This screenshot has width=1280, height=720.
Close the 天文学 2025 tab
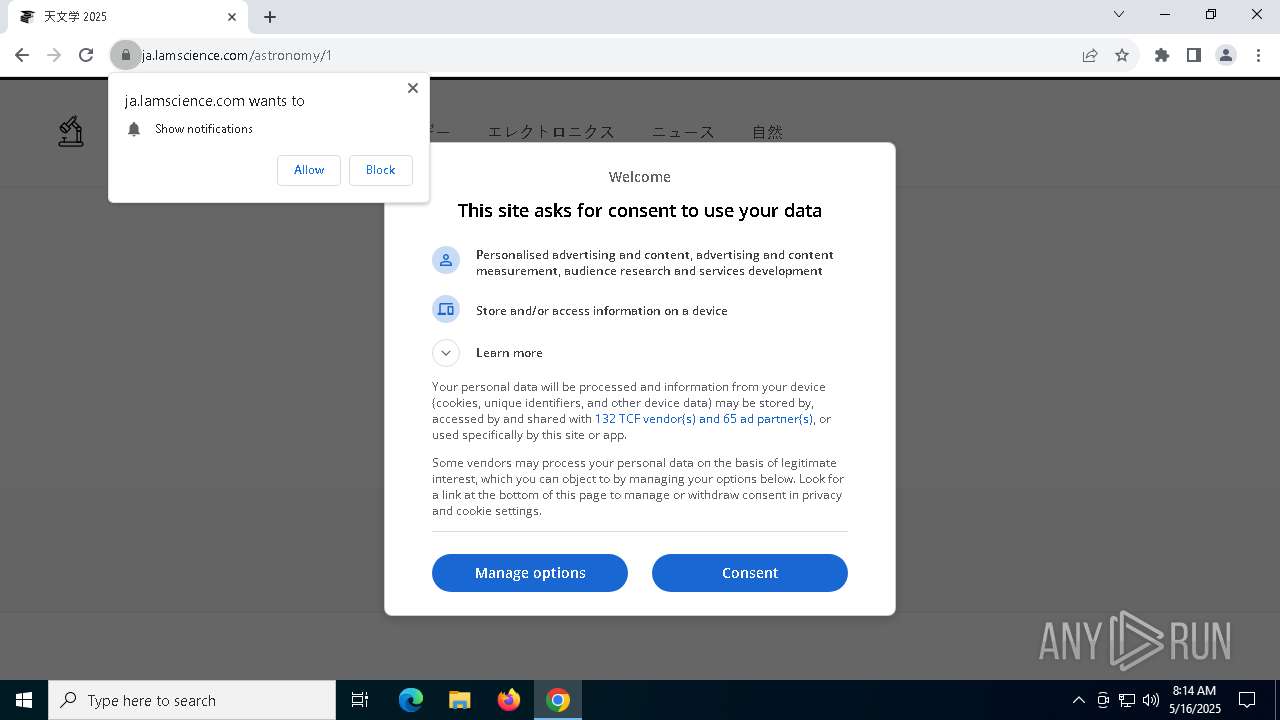(232, 17)
